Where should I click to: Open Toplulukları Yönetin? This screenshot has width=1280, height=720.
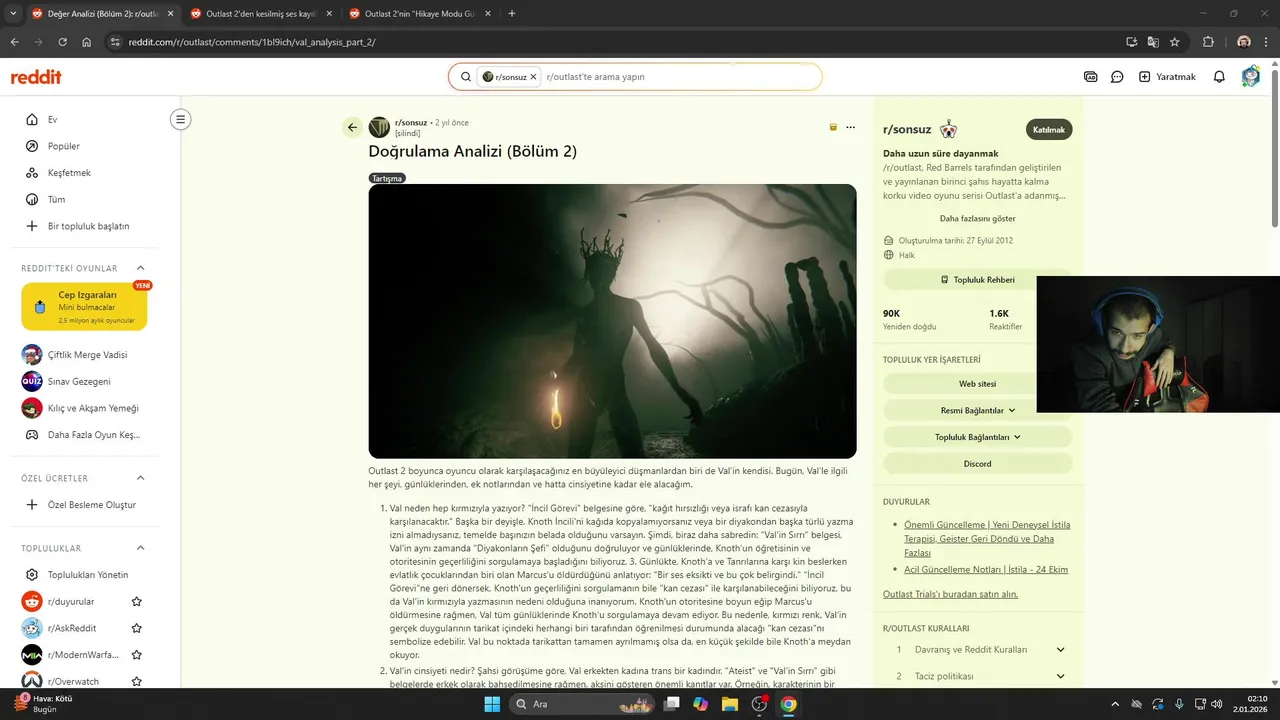click(x=90, y=575)
